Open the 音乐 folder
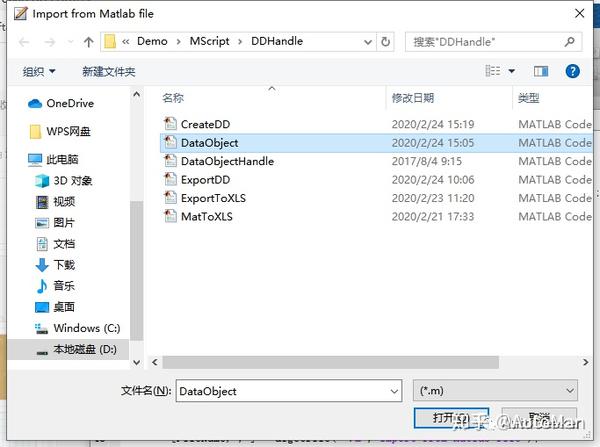Screen dimensions: 600x447 tap(55, 286)
